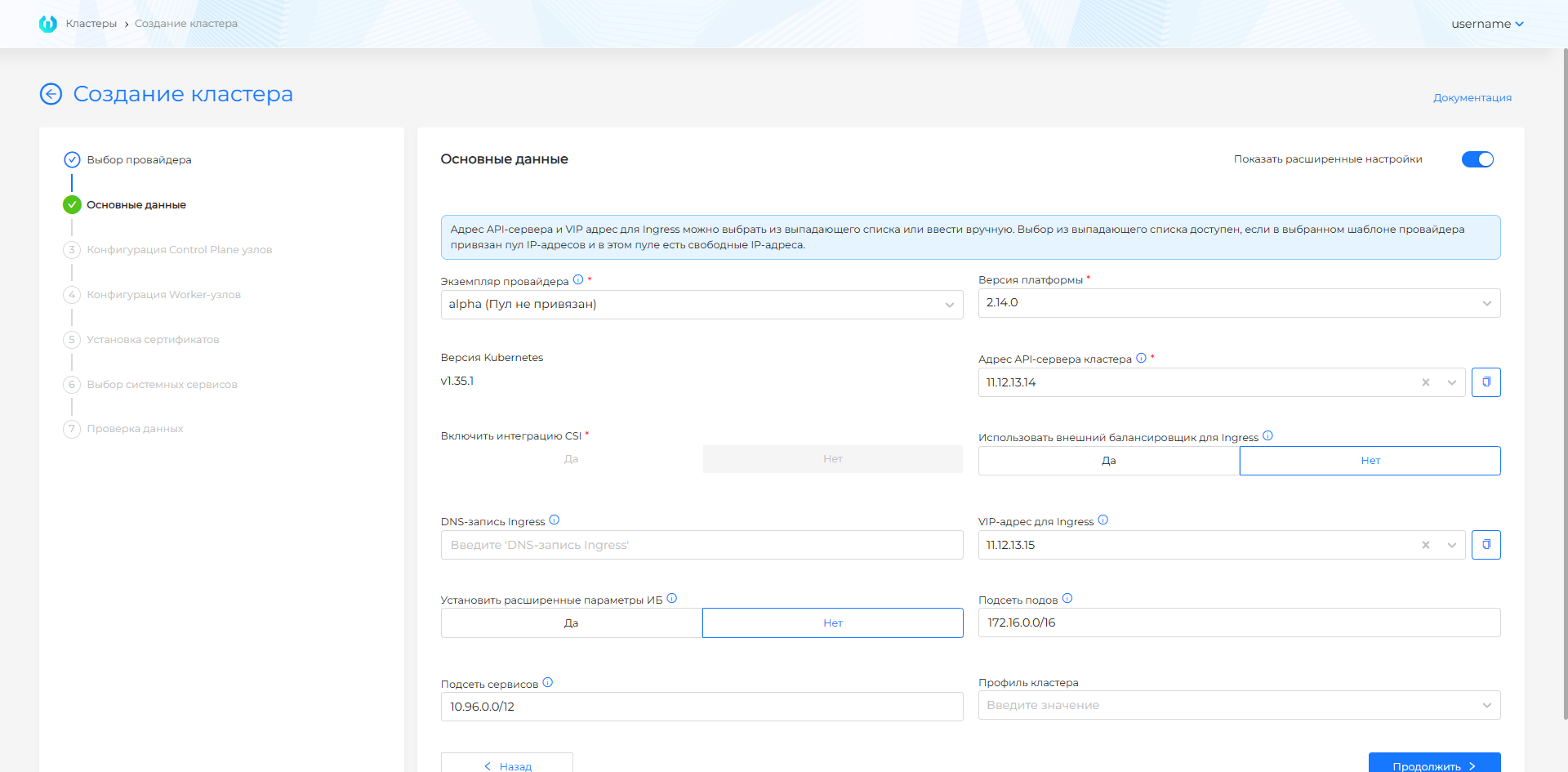Screen dimensions: 1568x772
Task: Click step 4 circle icon
Action: 72,294
